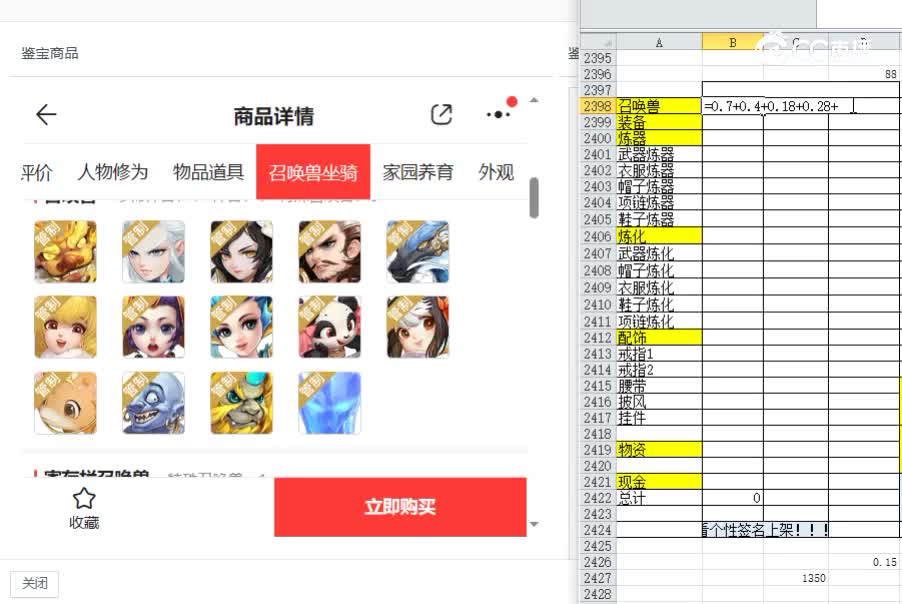This screenshot has width=902, height=604.
Task: Switch to the 物品道具 tab
Action: click(x=207, y=171)
